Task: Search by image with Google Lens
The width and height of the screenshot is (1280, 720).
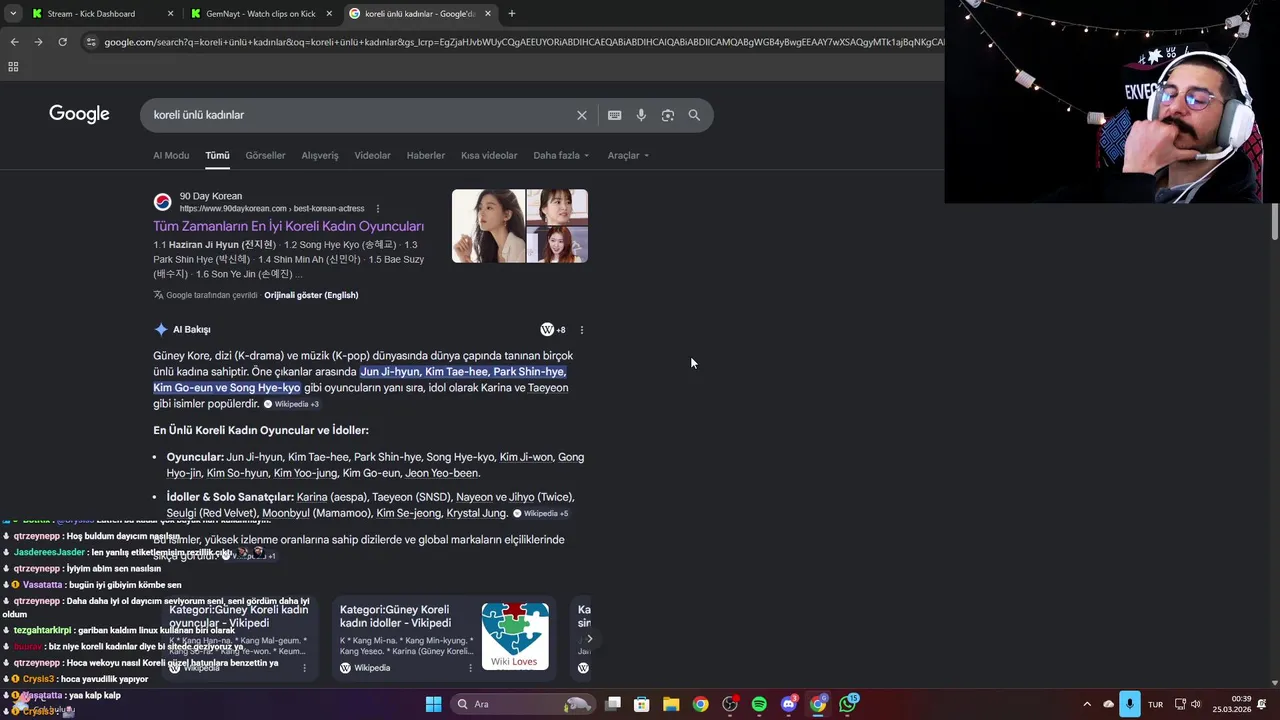Action: (668, 115)
